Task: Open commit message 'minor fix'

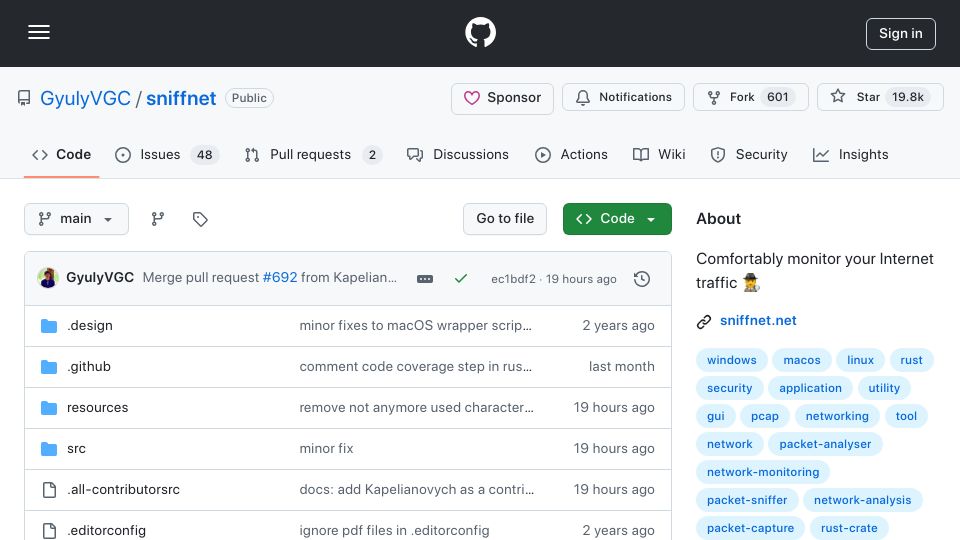Action: [326, 449]
